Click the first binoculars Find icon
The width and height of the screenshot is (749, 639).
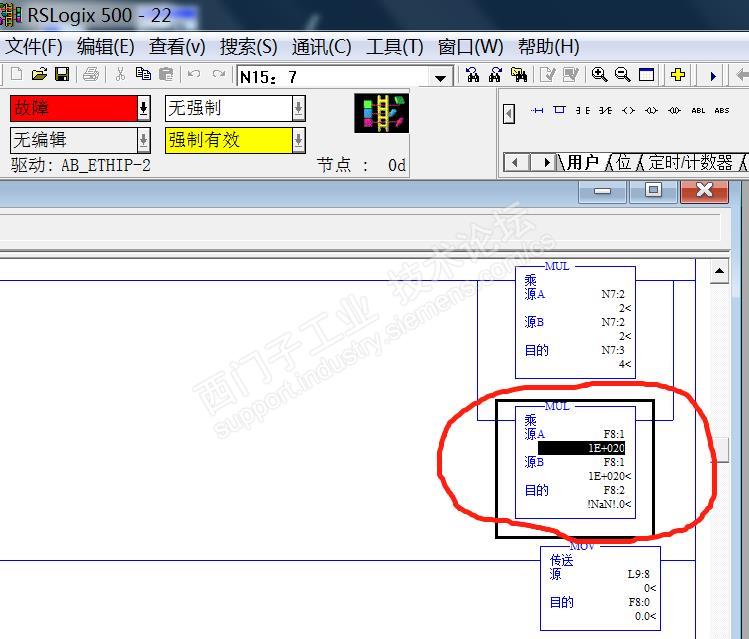tap(472, 75)
